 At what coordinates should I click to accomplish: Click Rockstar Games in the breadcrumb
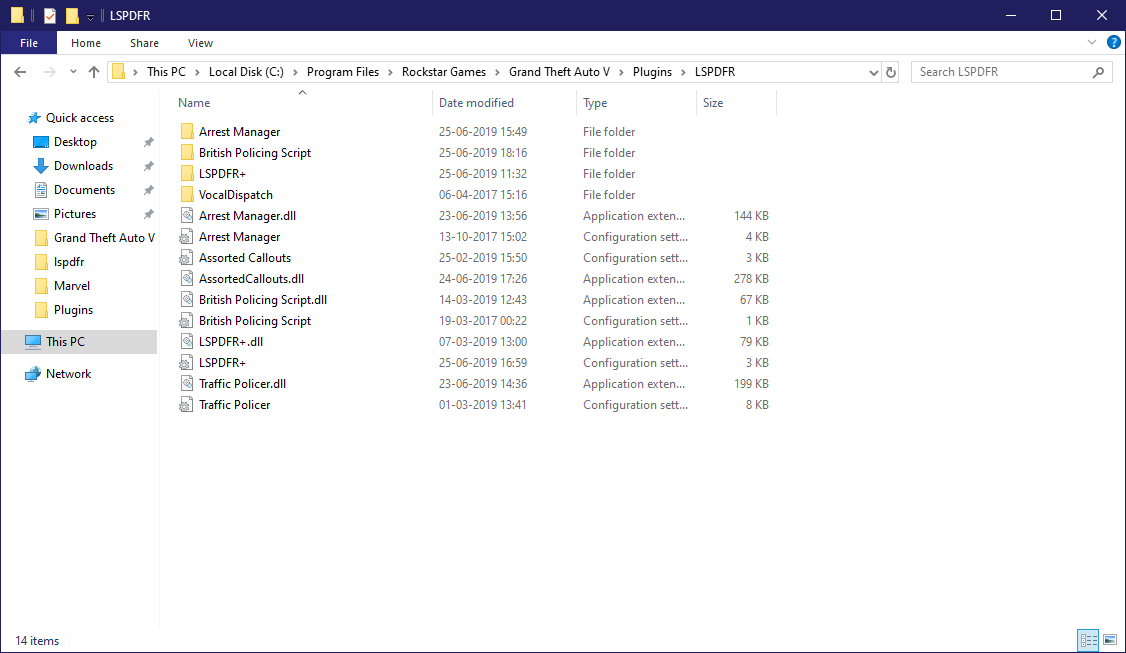point(444,72)
